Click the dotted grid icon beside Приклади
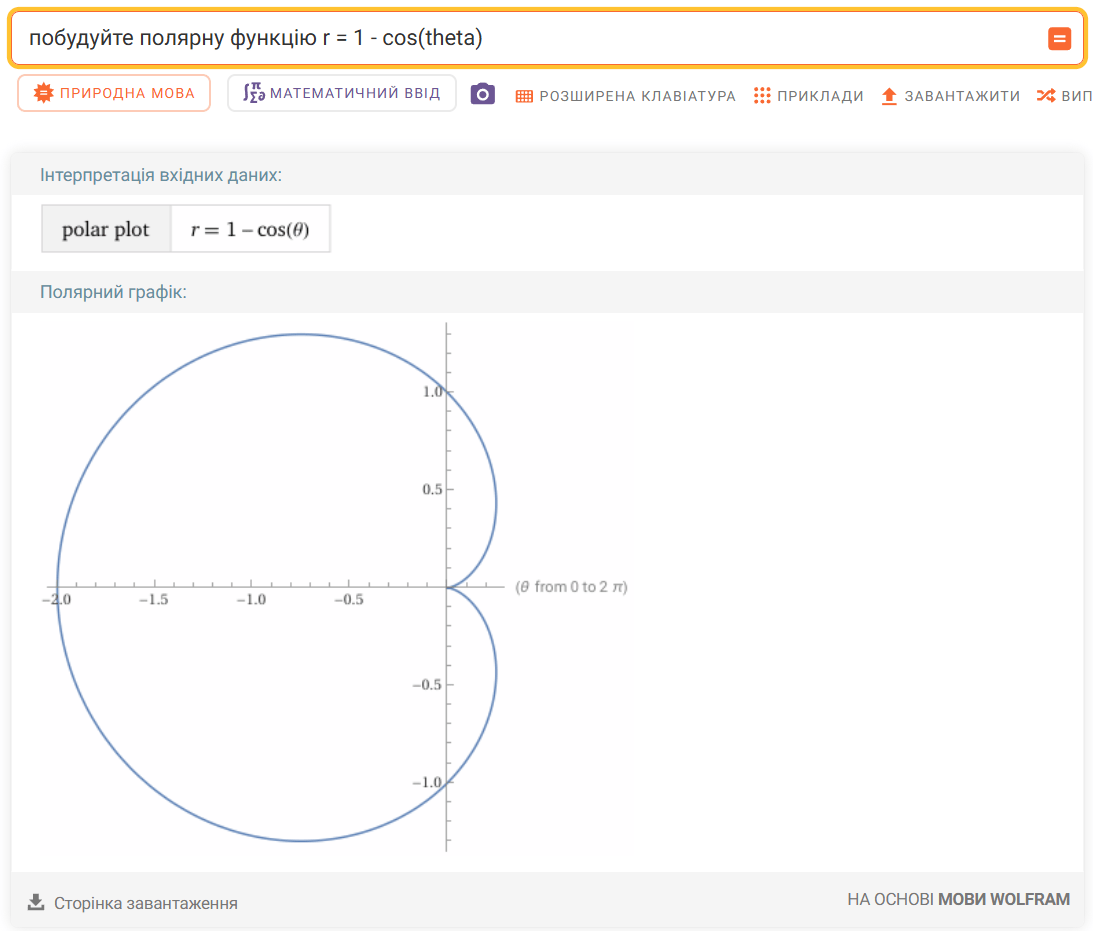The image size is (1093, 931). tap(762, 96)
